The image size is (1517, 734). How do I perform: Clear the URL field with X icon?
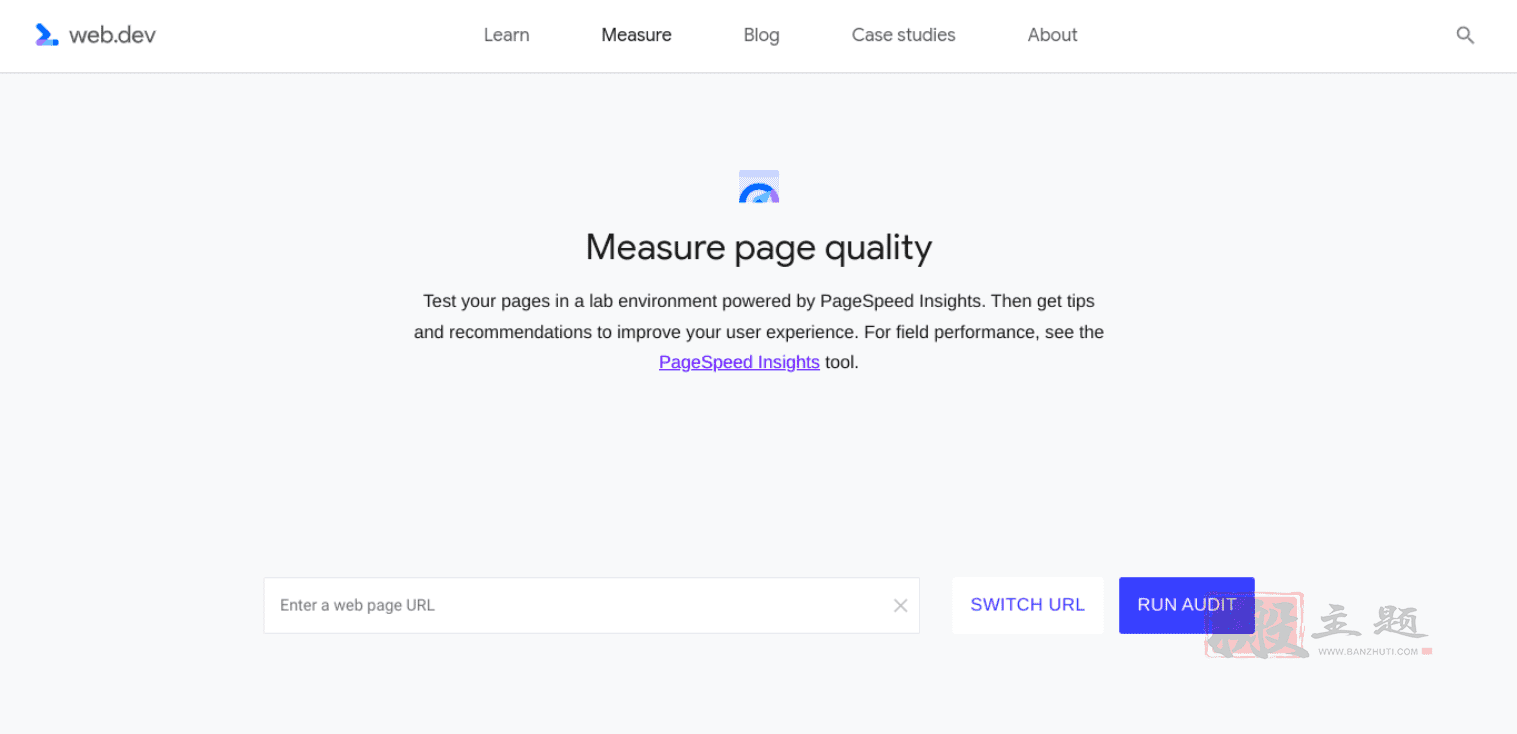(900, 605)
